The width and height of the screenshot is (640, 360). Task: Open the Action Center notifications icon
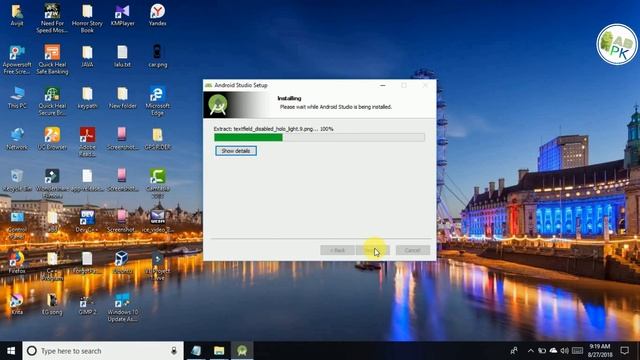coord(624,351)
